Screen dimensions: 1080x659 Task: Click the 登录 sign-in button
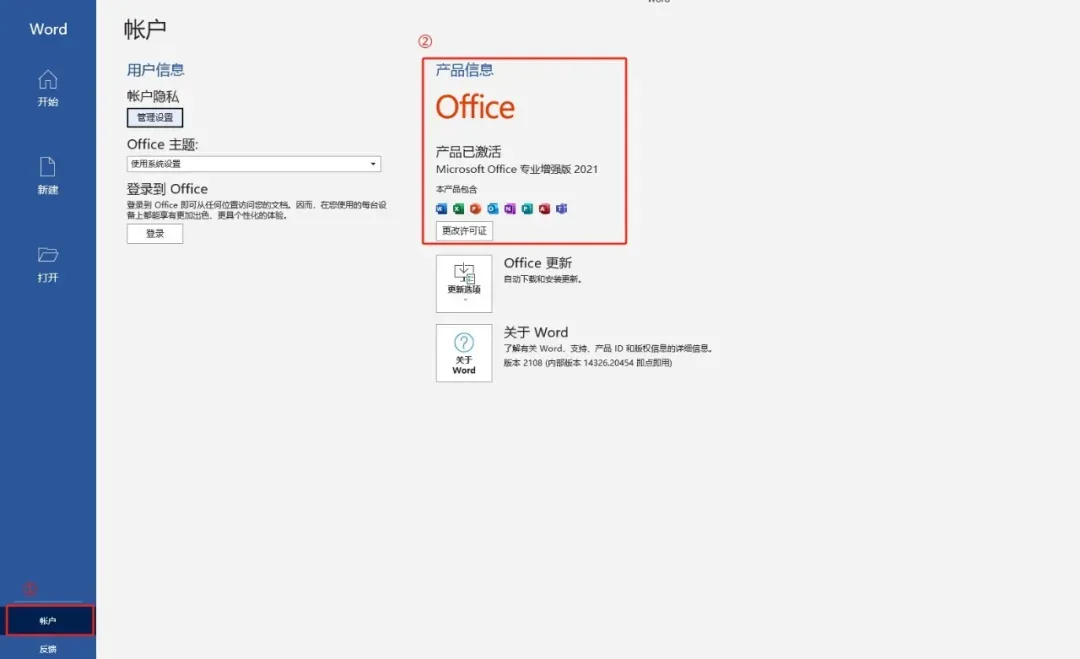155,233
